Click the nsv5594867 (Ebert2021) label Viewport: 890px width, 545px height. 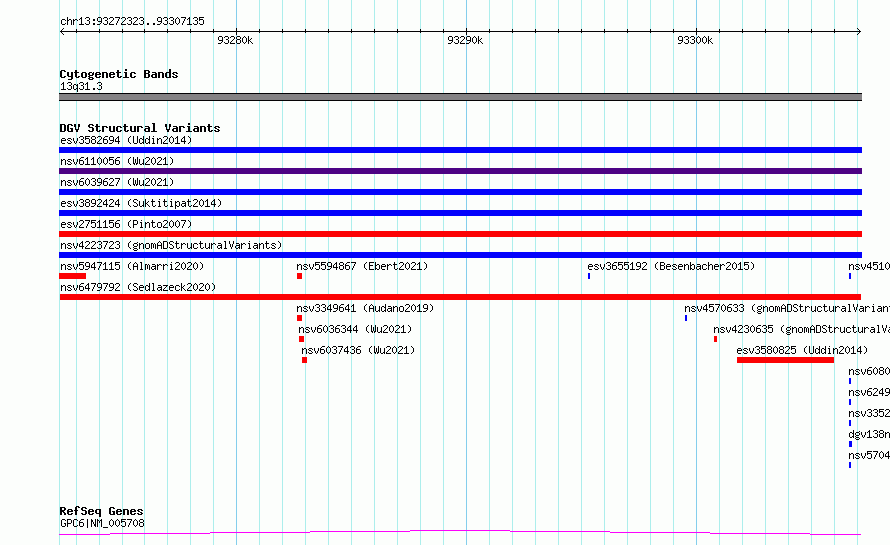pyautogui.click(x=362, y=266)
